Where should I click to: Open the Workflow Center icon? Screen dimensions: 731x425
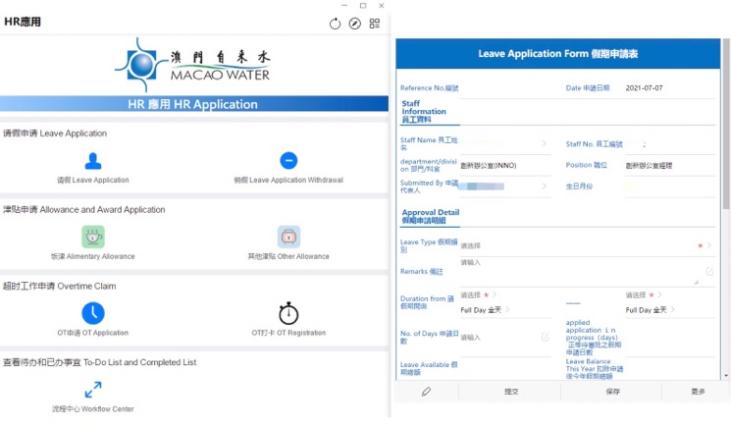click(93, 390)
